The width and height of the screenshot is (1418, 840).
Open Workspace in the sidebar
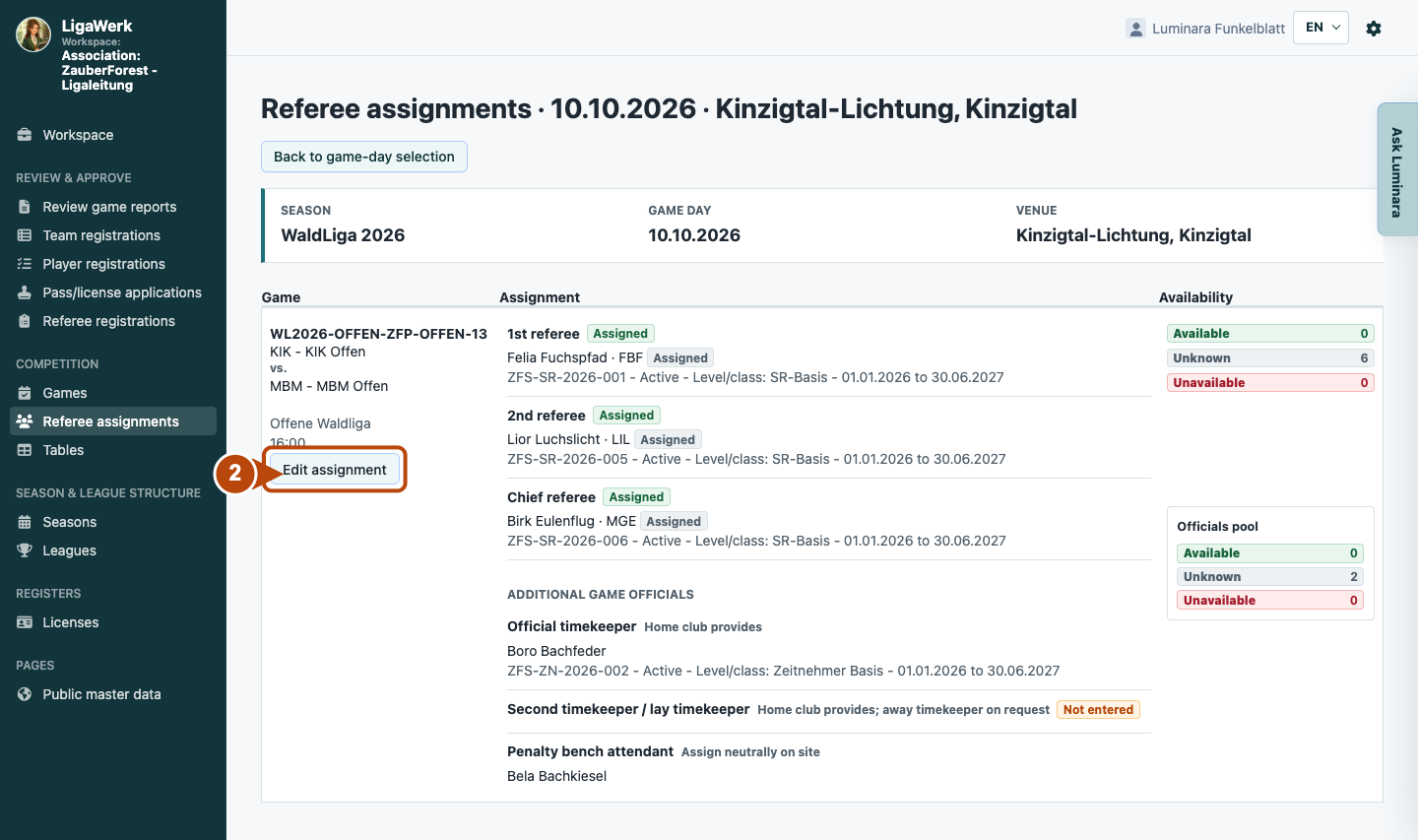(113, 135)
